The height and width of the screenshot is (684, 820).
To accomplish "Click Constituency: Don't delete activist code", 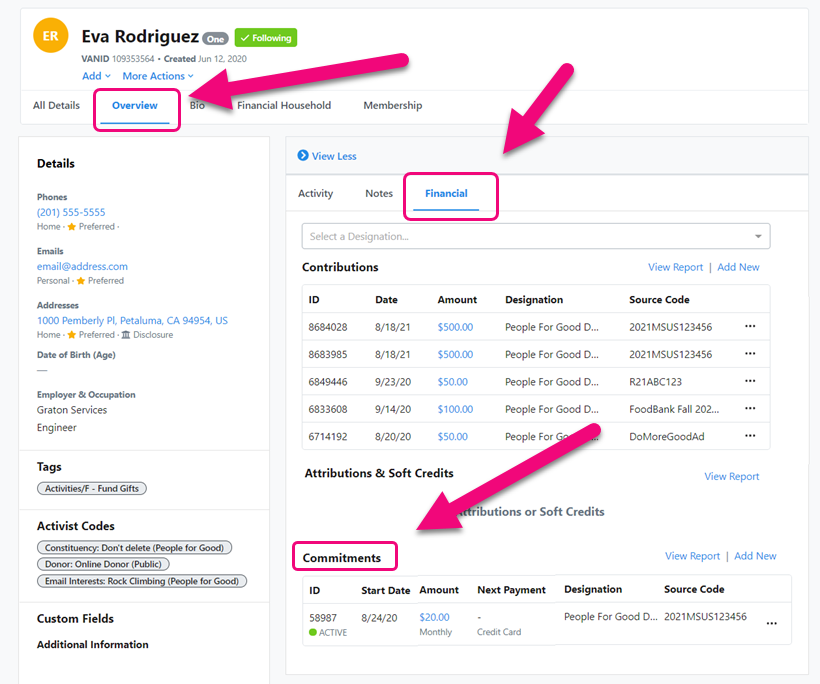I will [134, 548].
